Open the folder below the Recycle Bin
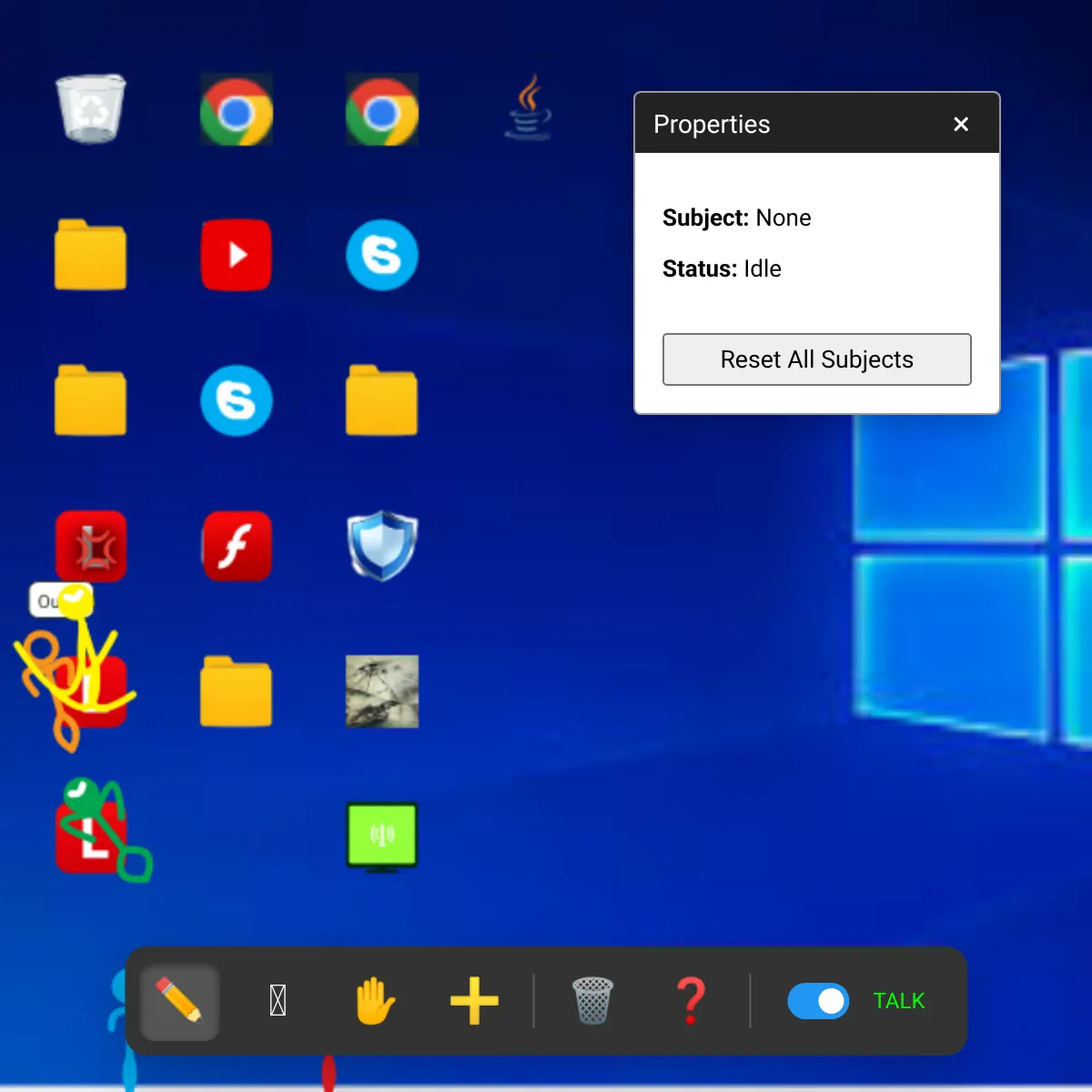Viewport: 1092px width, 1092px height. click(x=91, y=255)
